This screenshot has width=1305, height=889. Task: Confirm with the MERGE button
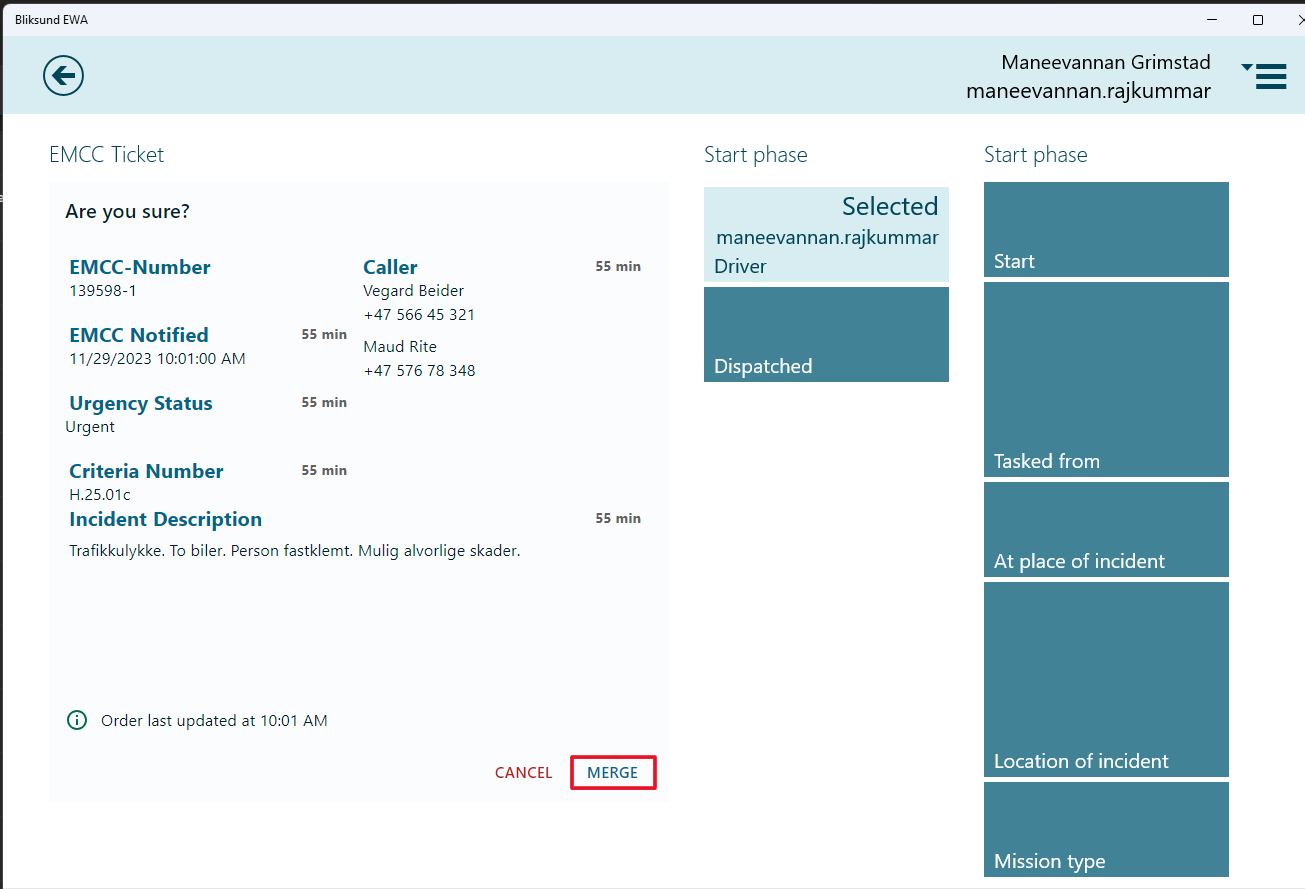(613, 772)
